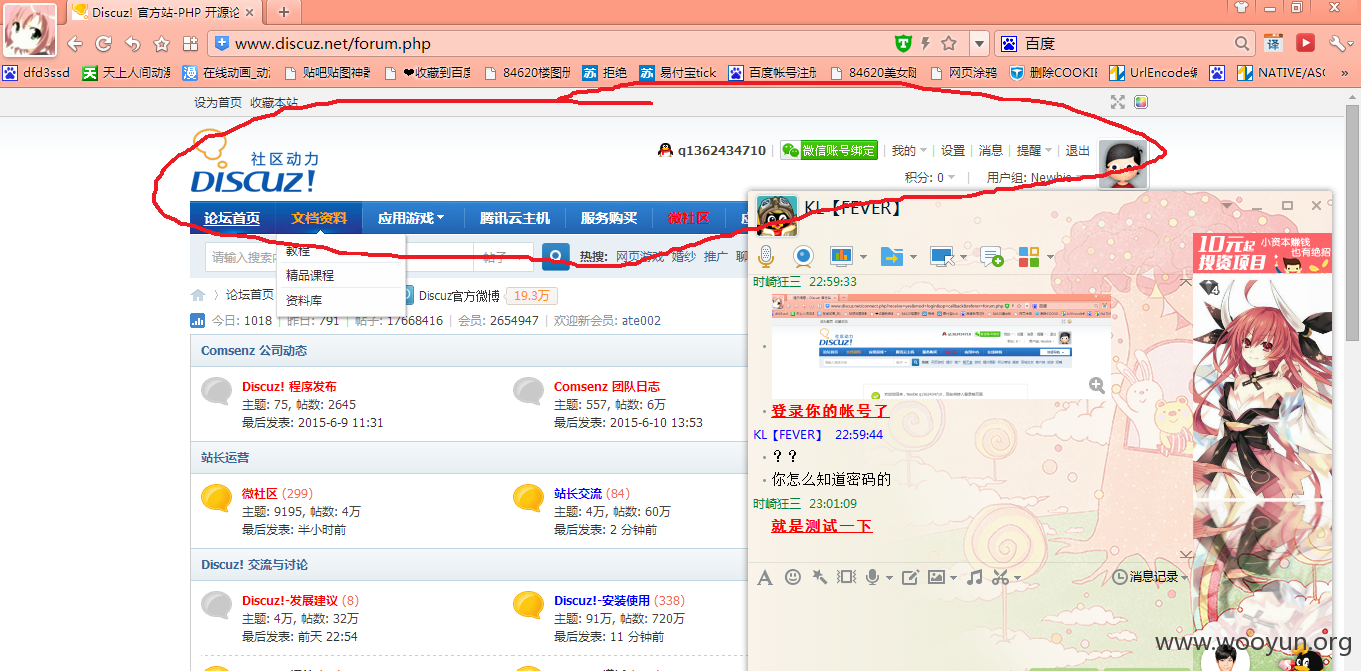The width and height of the screenshot is (1361, 671).
Task: Click the fullscreen arrows icon at page top right
Action: tap(1118, 102)
